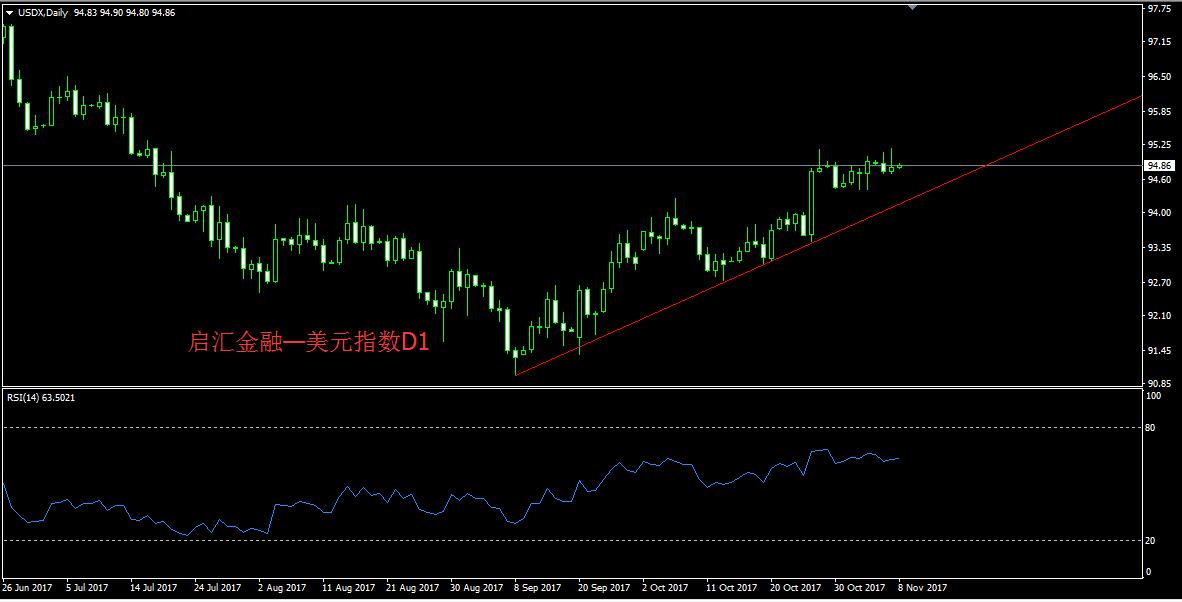This screenshot has width=1182, height=602.
Task: Select the gray chart shift triangle marker
Action: point(912,7)
